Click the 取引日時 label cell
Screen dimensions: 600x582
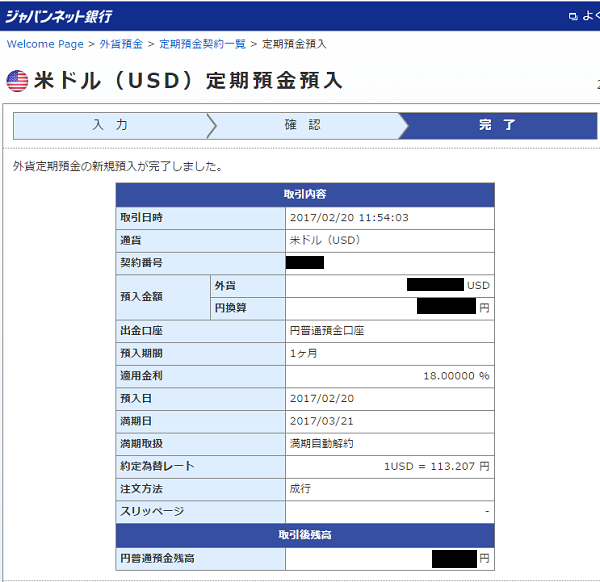click(201, 218)
